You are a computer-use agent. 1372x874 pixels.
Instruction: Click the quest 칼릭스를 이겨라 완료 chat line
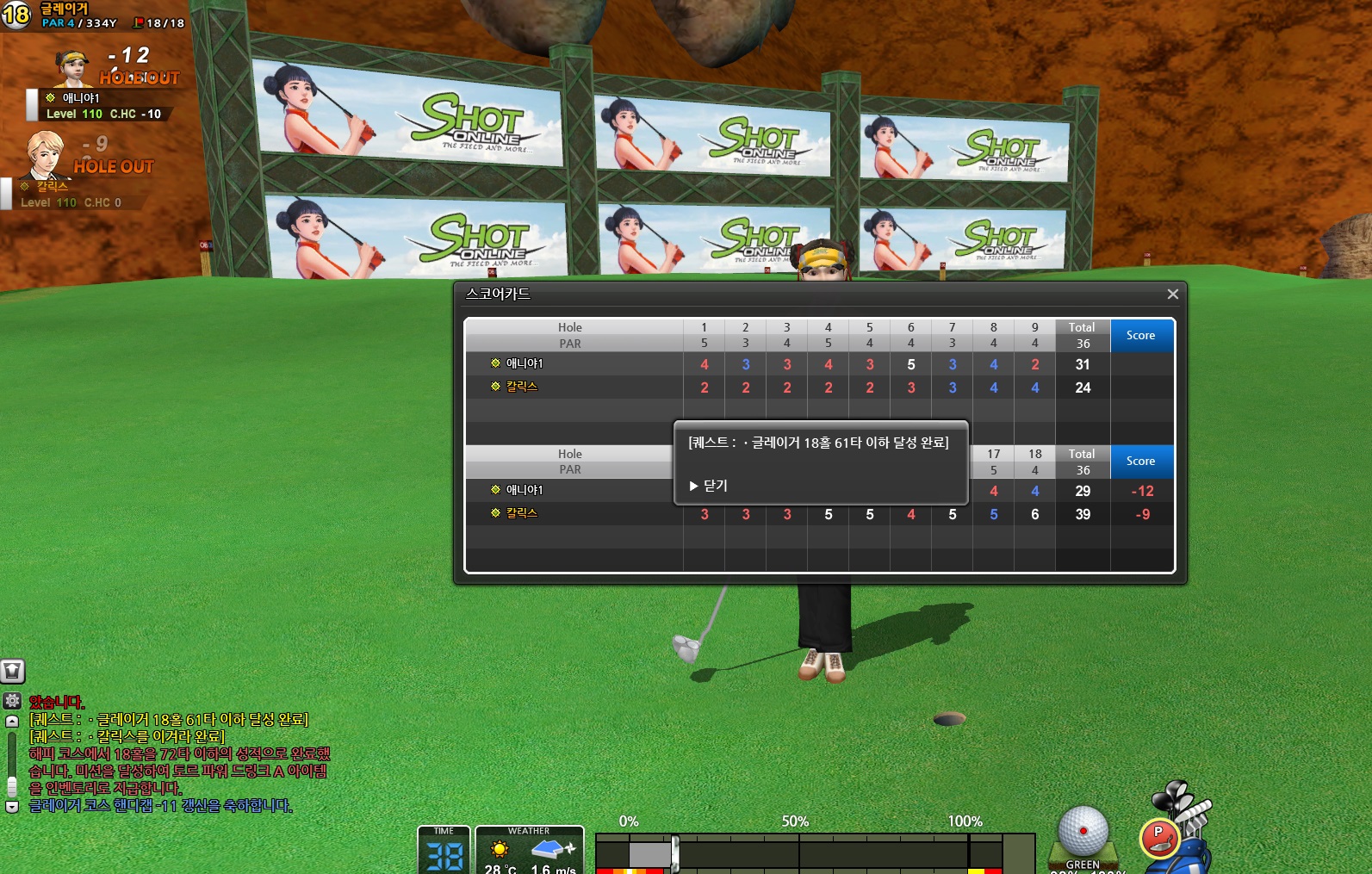[127, 736]
